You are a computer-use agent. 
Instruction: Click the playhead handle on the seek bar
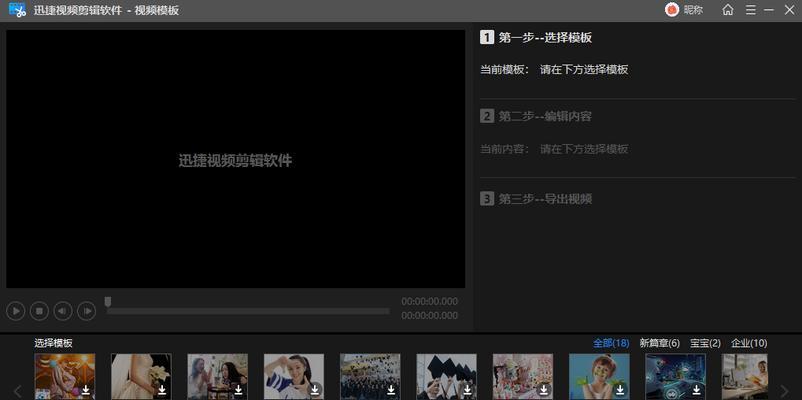point(107,302)
